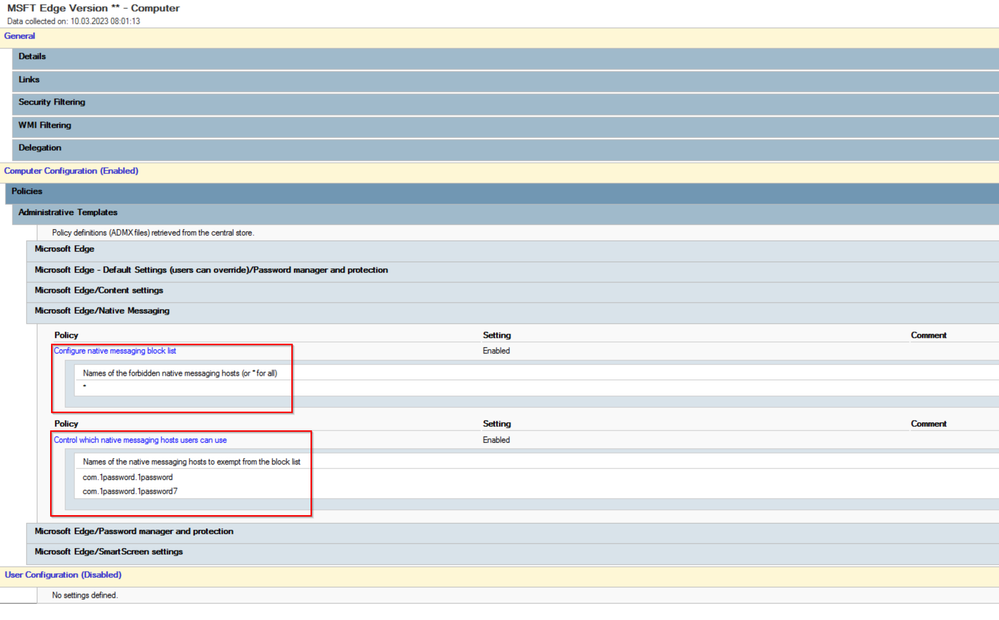Collapse Microsoft Edge/Native Messaging group
Screen dimensions: 999x620
102,311
